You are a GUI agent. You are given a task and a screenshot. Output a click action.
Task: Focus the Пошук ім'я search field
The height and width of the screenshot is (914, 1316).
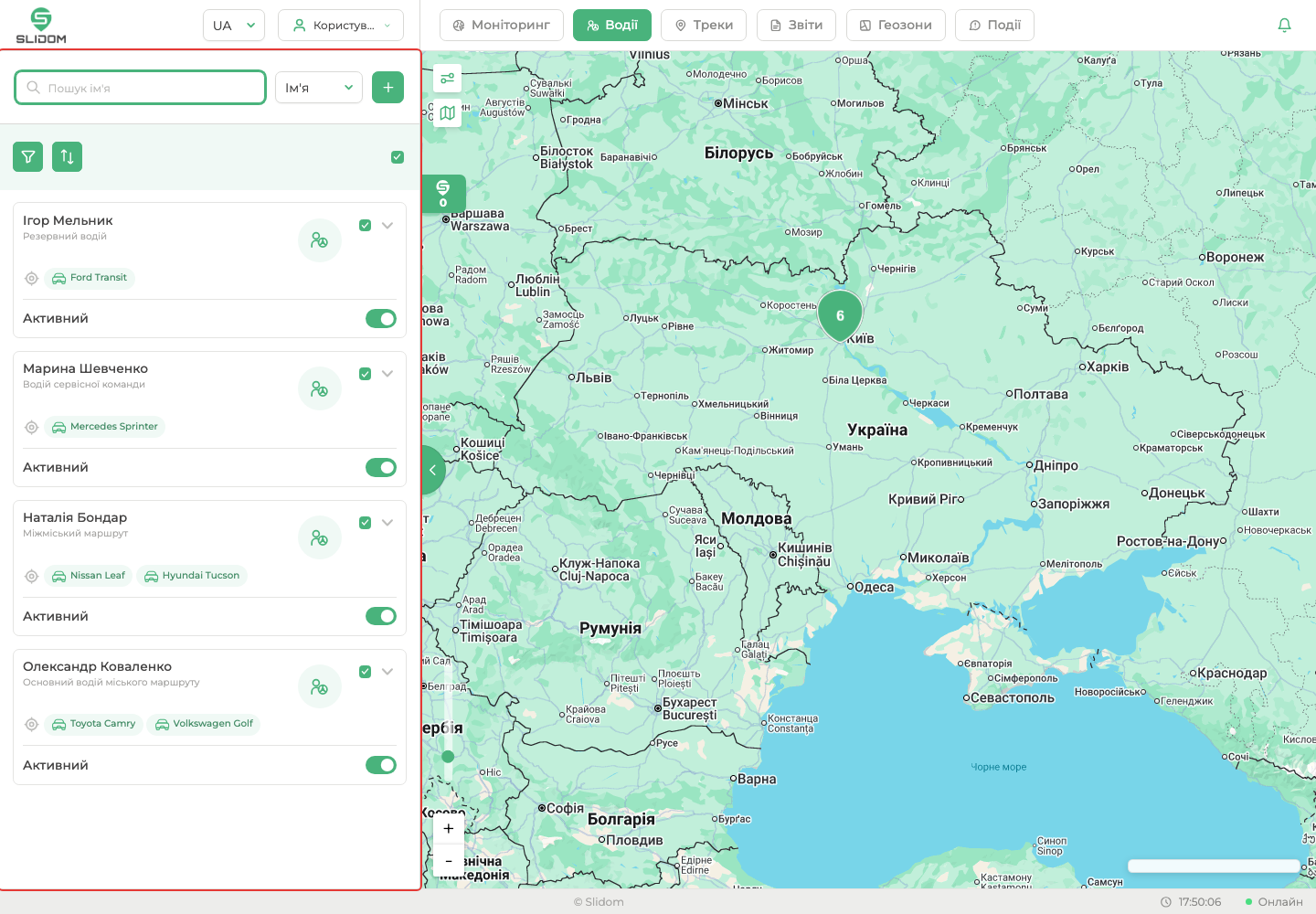141,88
